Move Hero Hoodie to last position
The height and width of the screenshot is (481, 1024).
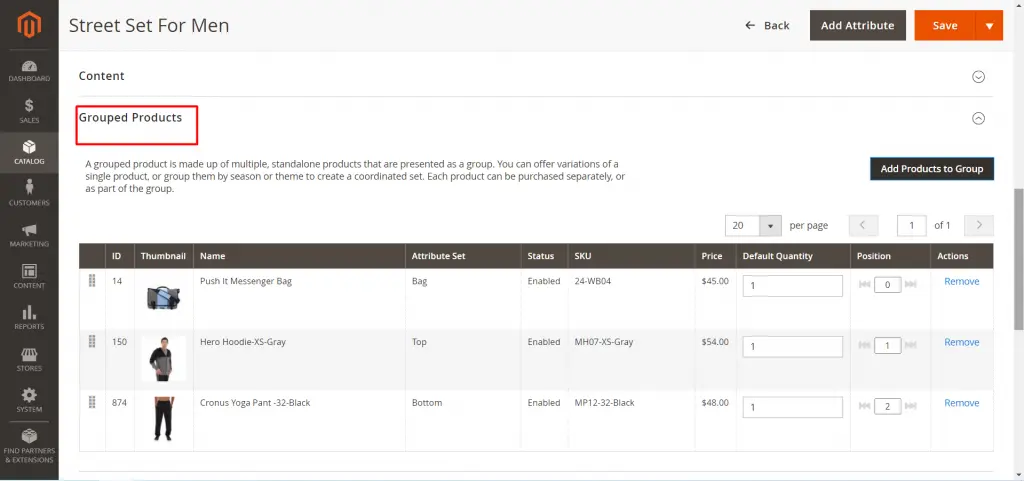pos(911,345)
